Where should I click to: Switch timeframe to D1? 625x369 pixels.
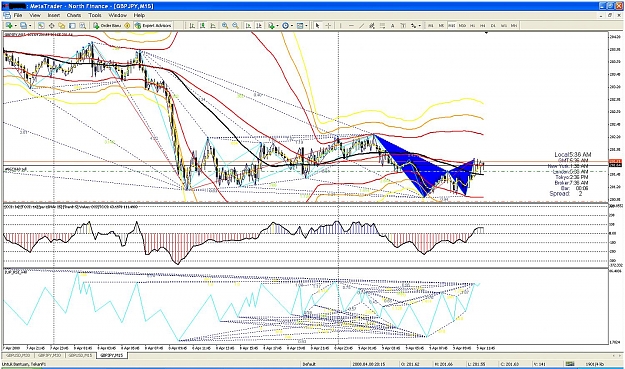[493, 26]
